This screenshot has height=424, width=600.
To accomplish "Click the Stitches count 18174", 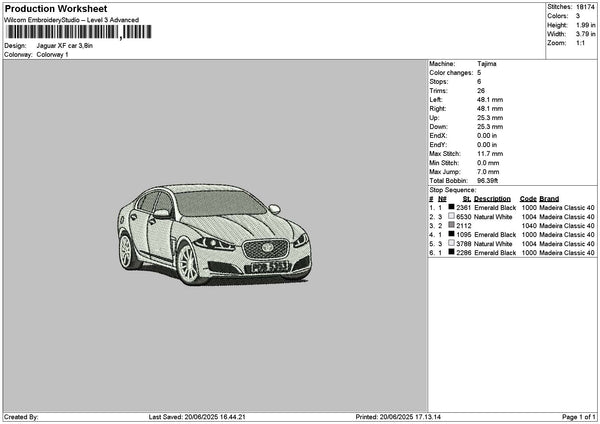I will point(587,7).
